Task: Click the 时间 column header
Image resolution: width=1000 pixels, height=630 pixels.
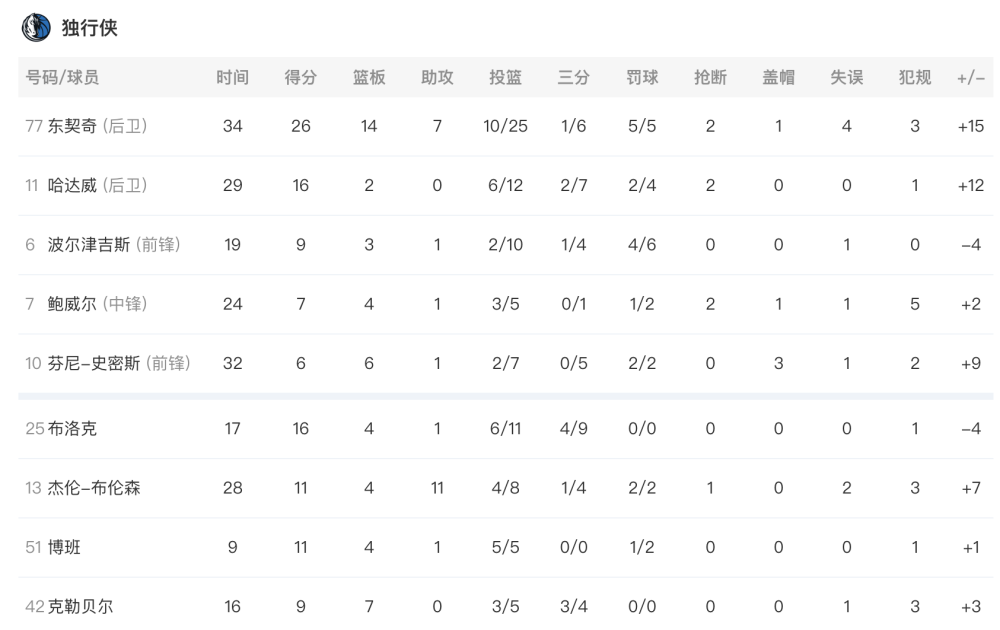Action: (x=232, y=78)
